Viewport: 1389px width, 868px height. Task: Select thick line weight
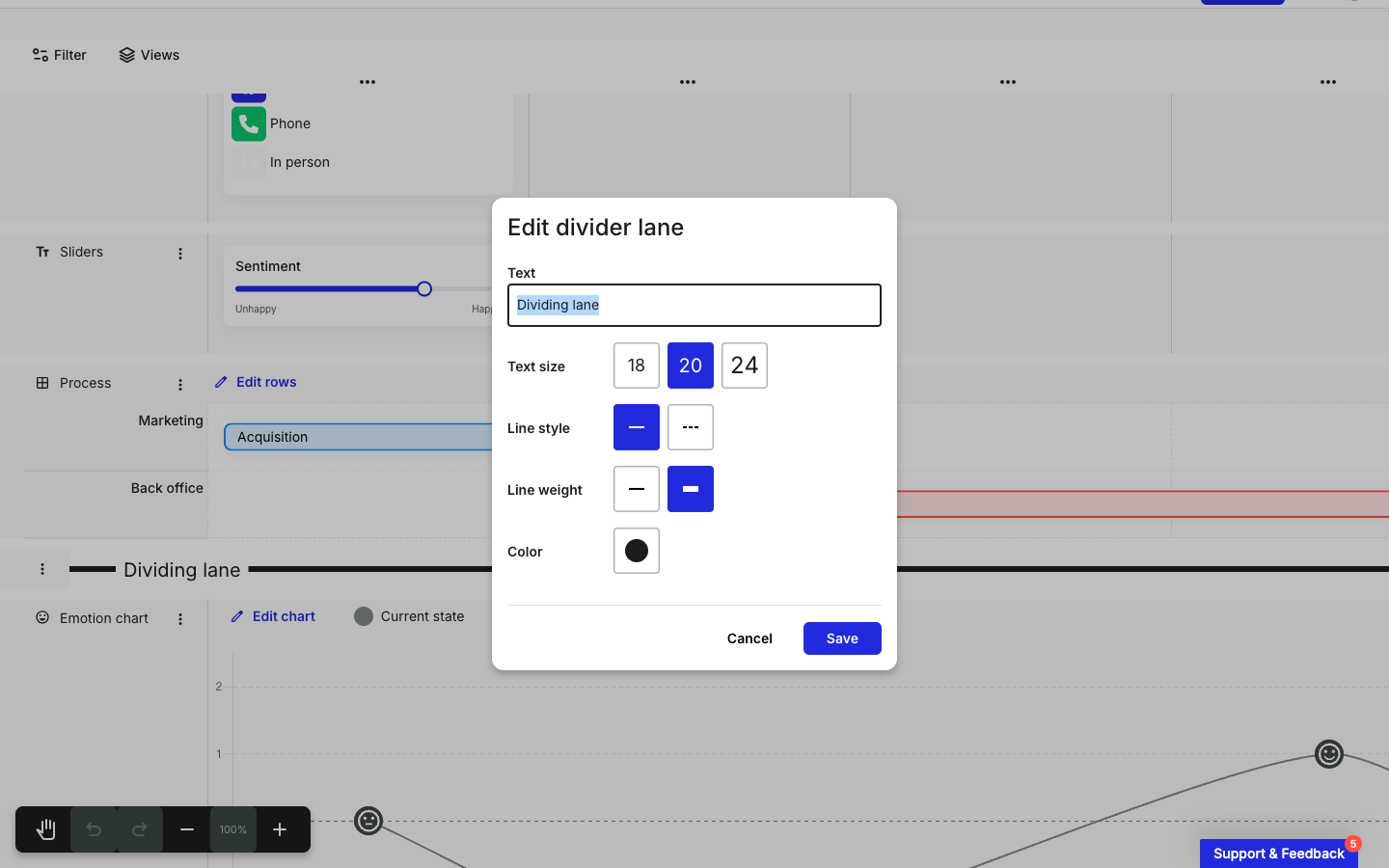691,489
